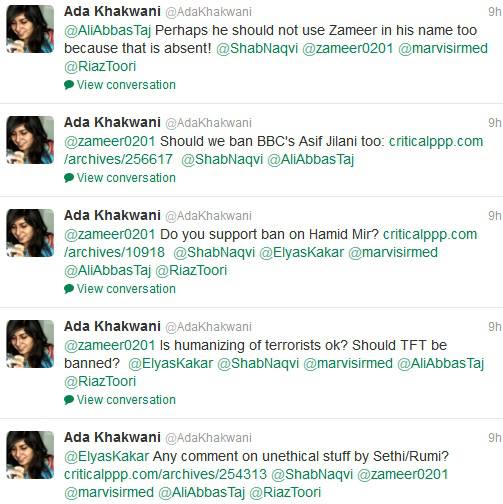
Task: Open avatar of the first tweet
Action: click(x=30, y=29)
